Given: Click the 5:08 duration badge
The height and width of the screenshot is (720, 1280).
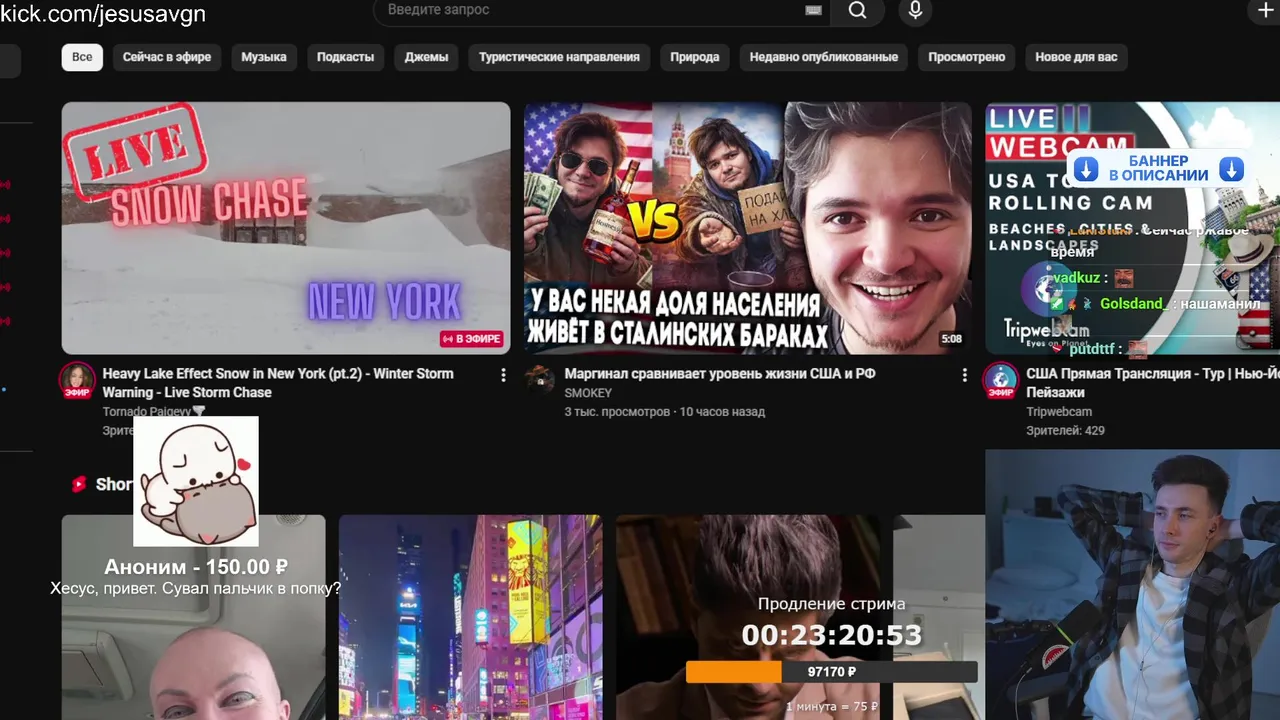Looking at the screenshot, I should [x=951, y=339].
